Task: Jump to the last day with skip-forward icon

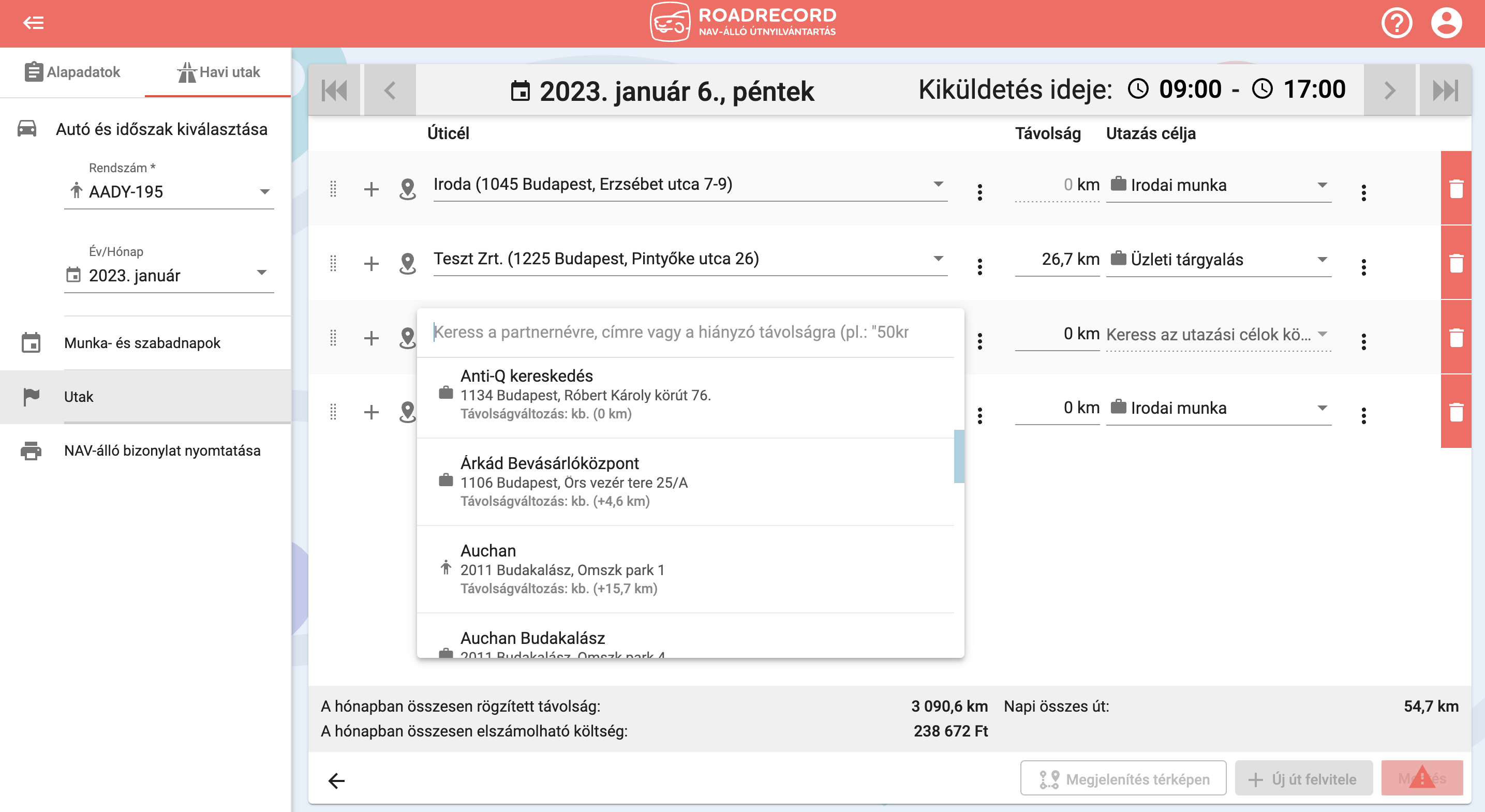Action: point(1445,91)
